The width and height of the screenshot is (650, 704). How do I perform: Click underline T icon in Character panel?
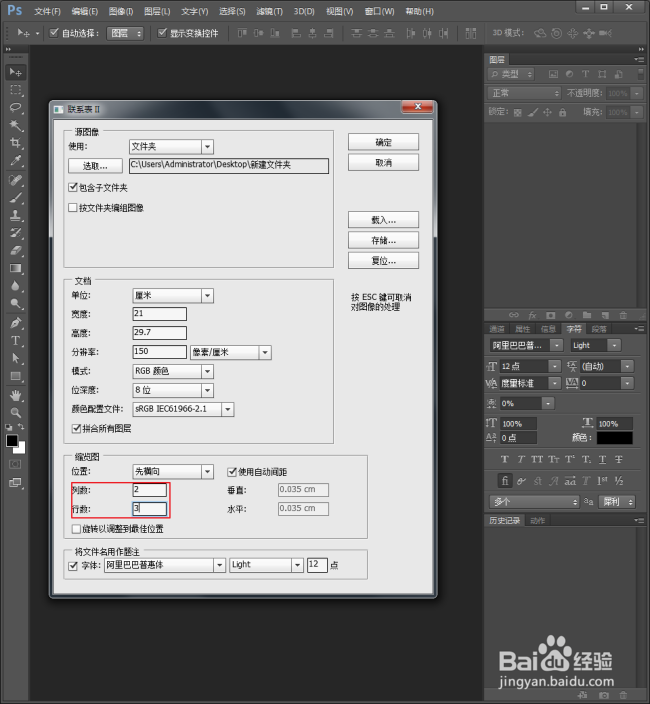tap(602, 459)
